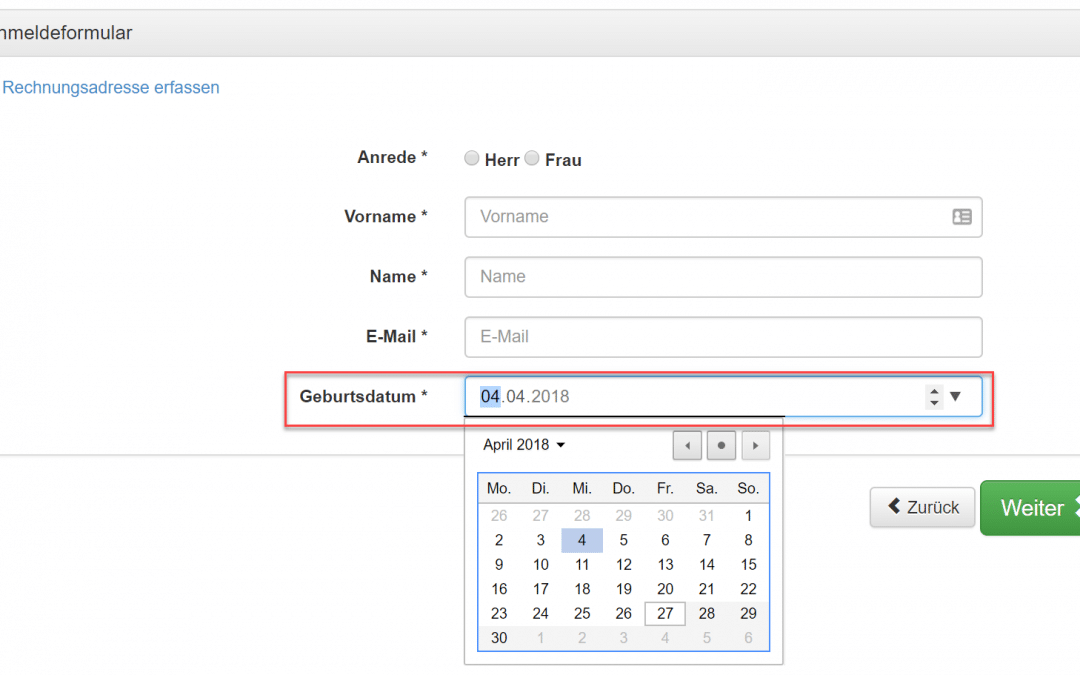
Task: Click into the Vorname input field
Action: (723, 217)
